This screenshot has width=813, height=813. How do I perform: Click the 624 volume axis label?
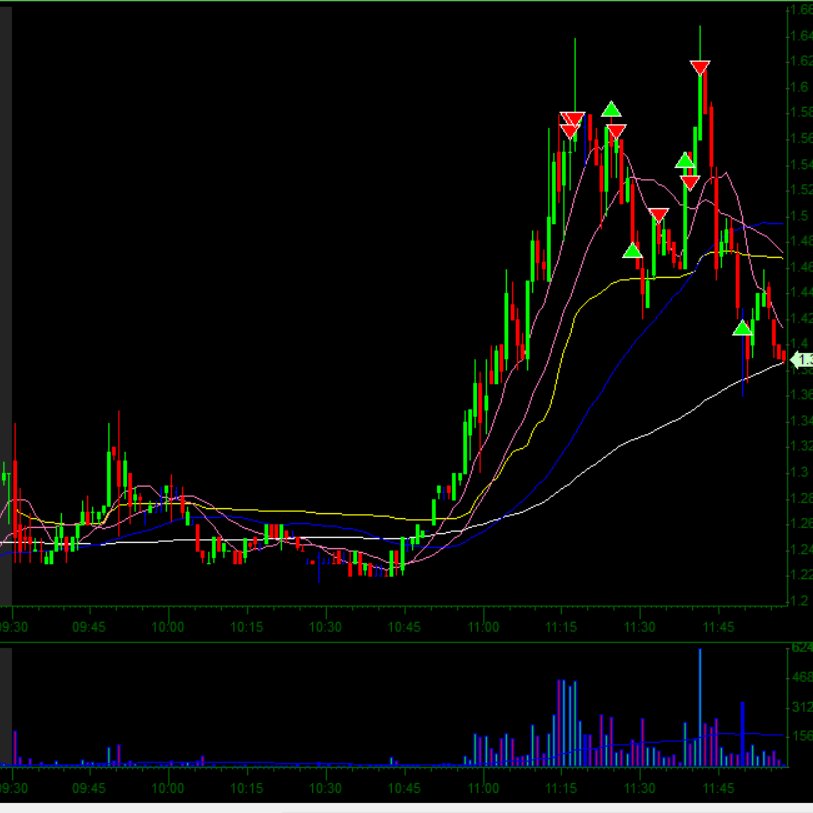coord(802,648)
